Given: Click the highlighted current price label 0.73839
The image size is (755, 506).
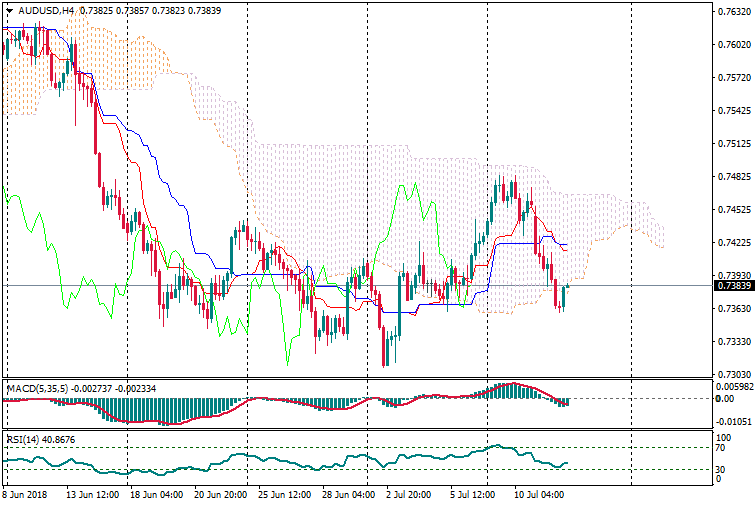Looking at the screenshot, I should click(x=734, y=286).
